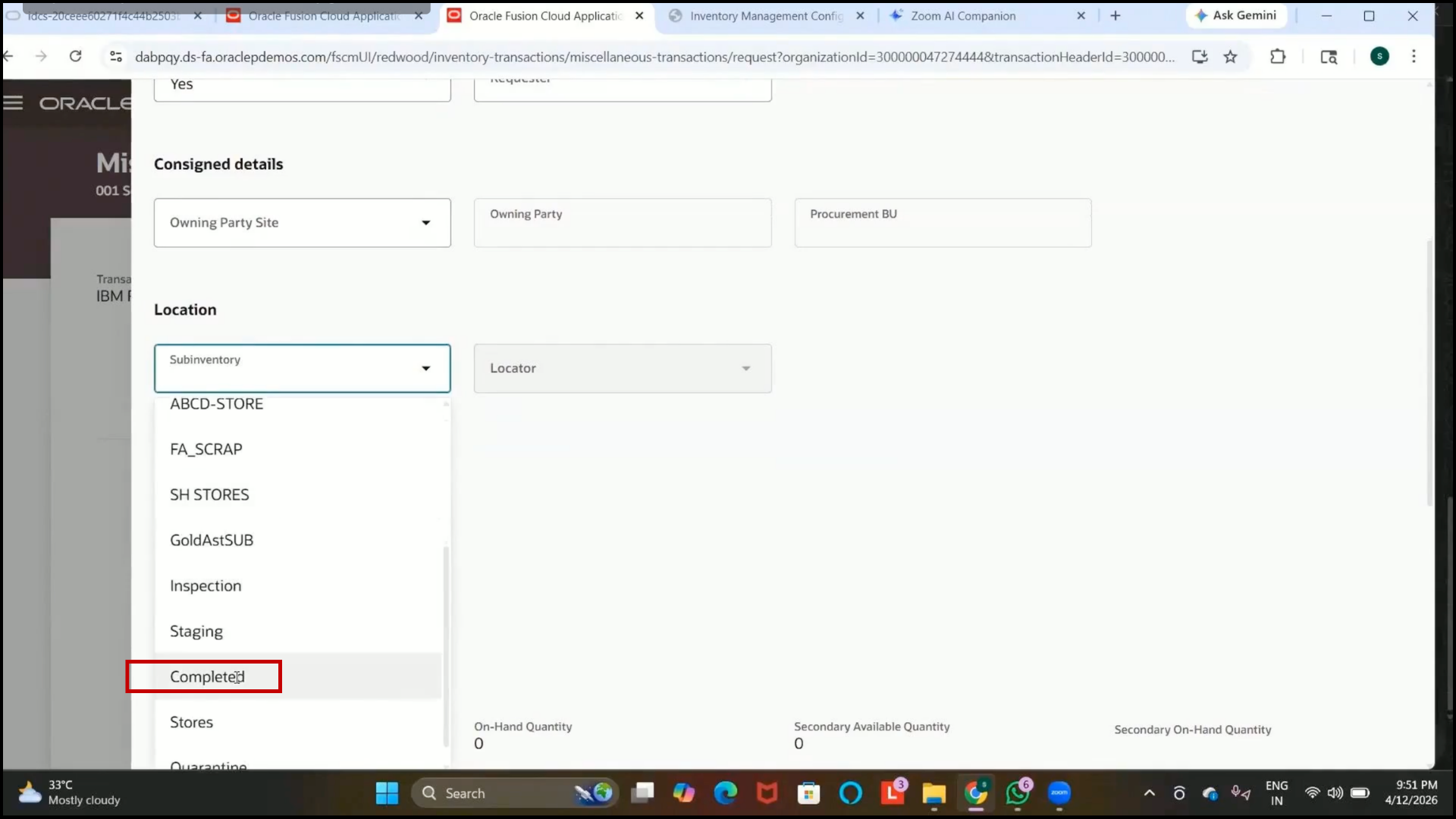The image size is (1456, 819).
Task: Open Zoom from the taskbar
Action: [1059, 793]
